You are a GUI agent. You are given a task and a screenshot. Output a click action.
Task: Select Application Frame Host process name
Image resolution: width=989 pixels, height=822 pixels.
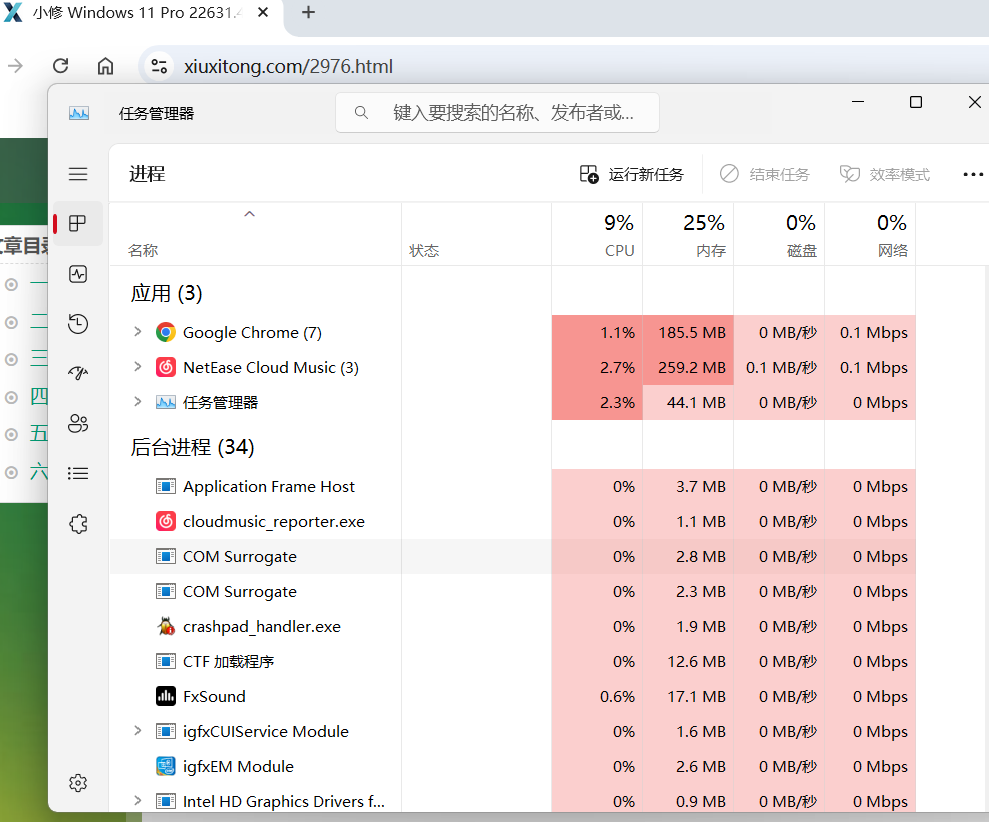tap(269, 486)
